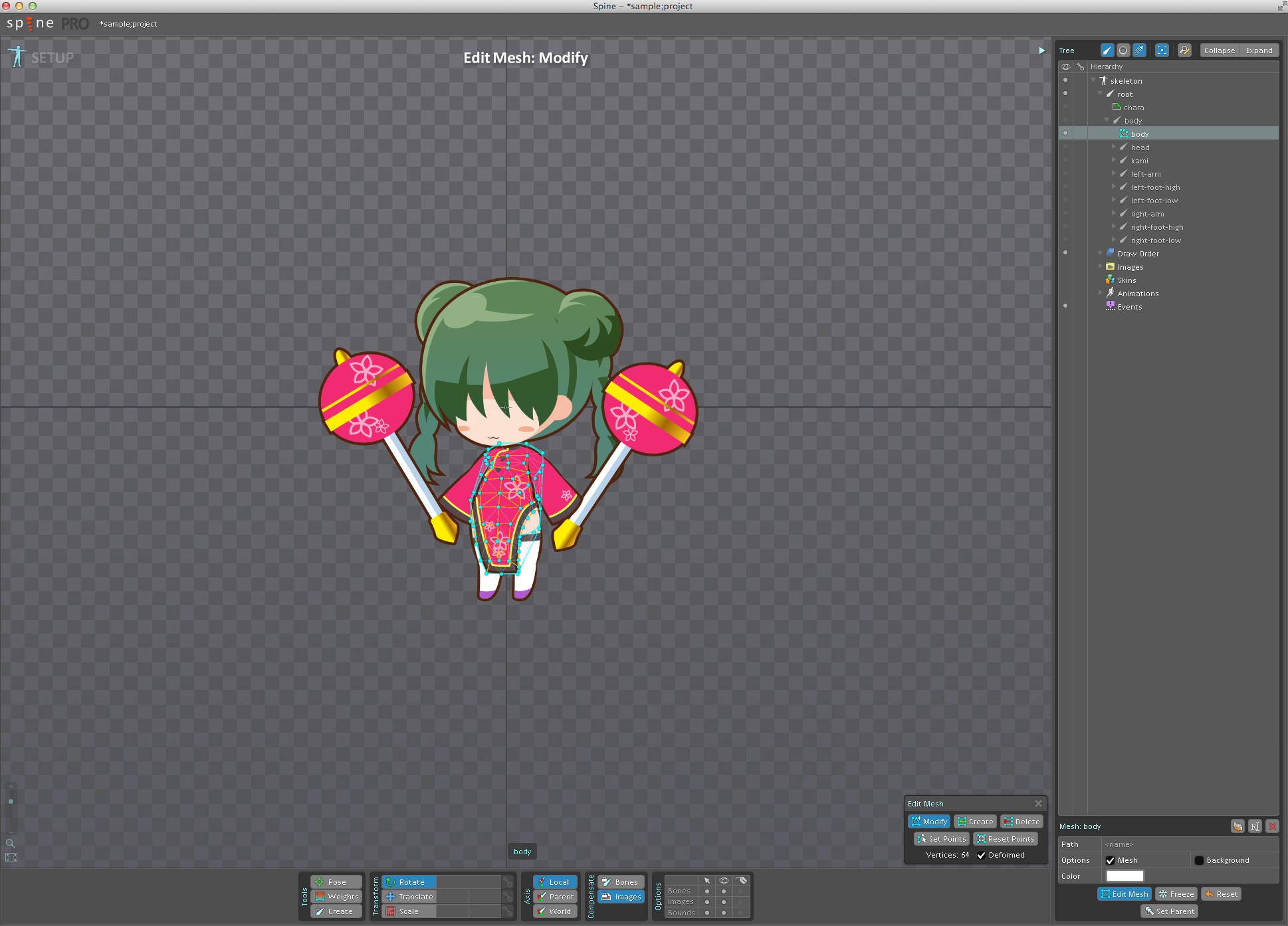Click the key icon in Hierarchy header
This screenshot has height=926, width=1288.
(1081, 66)
